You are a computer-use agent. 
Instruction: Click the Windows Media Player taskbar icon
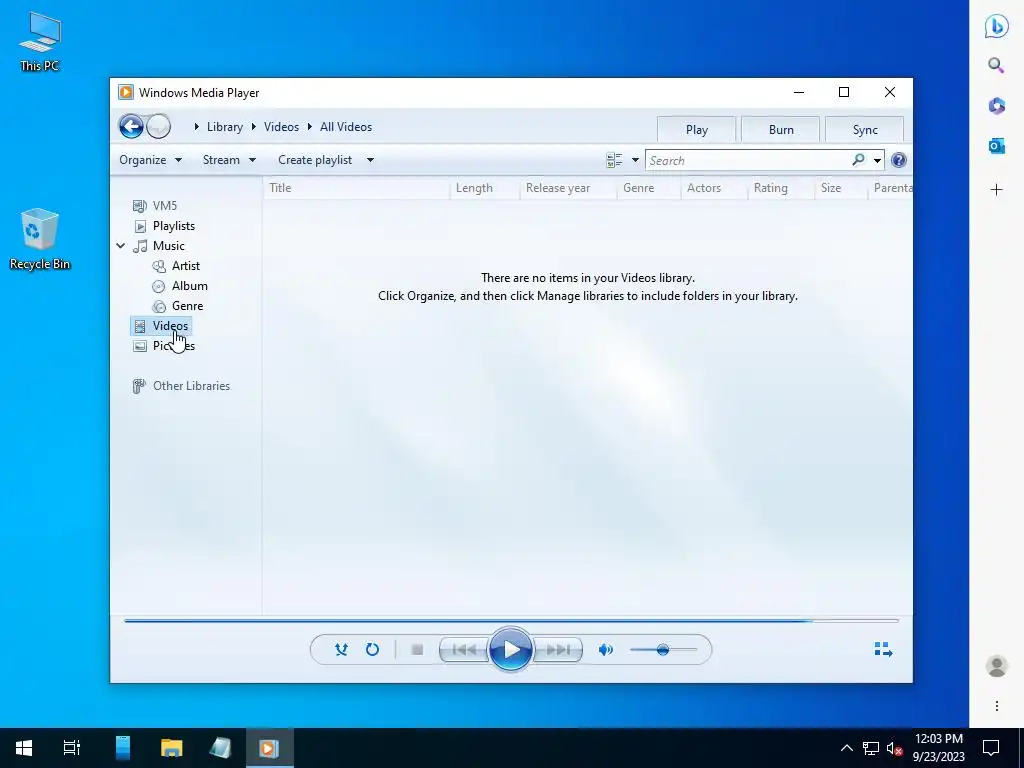click(269, 748)
